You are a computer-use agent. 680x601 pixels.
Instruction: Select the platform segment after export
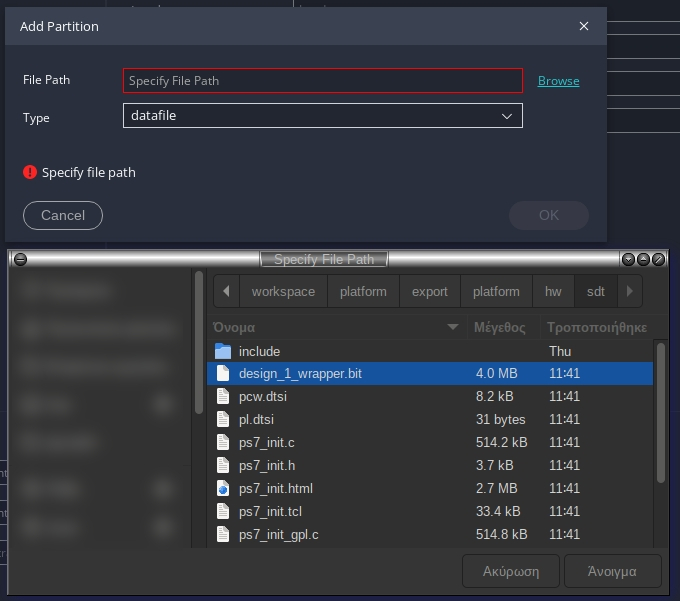496,291
